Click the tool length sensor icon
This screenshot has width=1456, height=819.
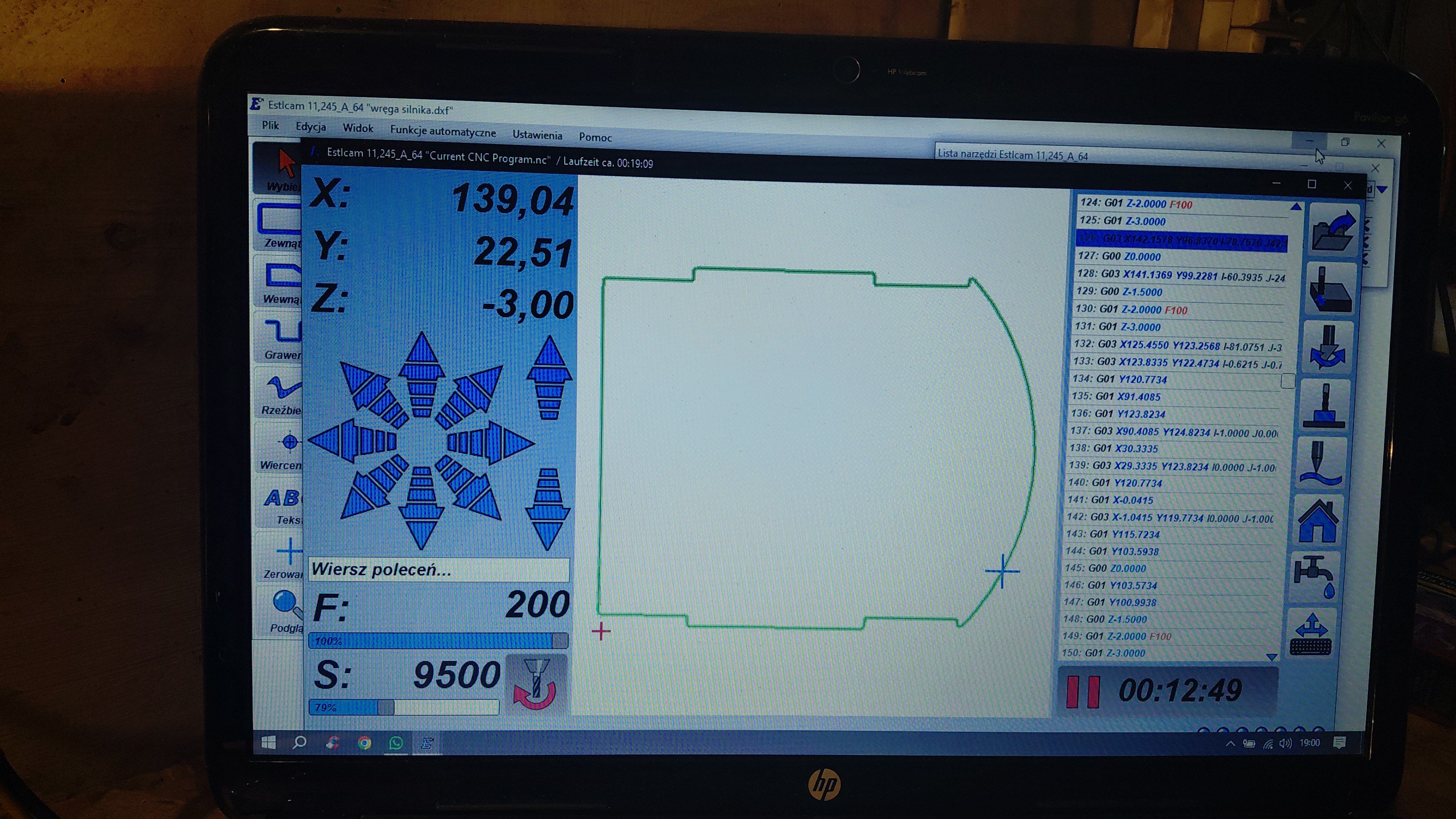[x=1324, y=405]
